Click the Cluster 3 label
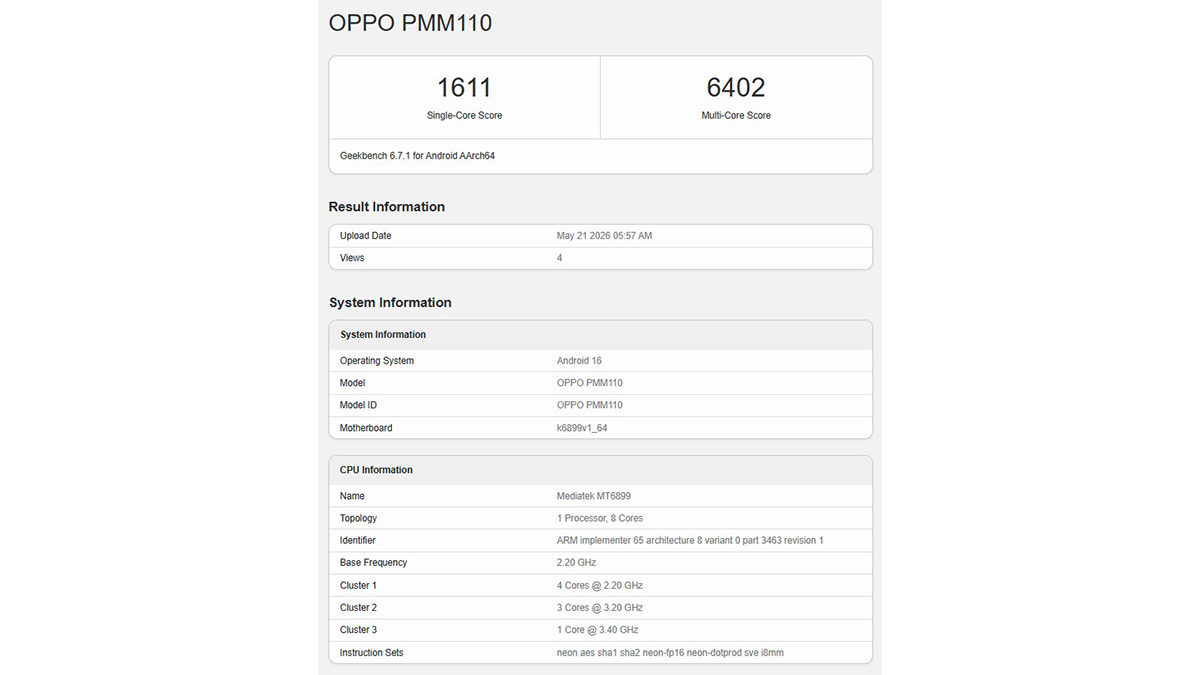 359,630
